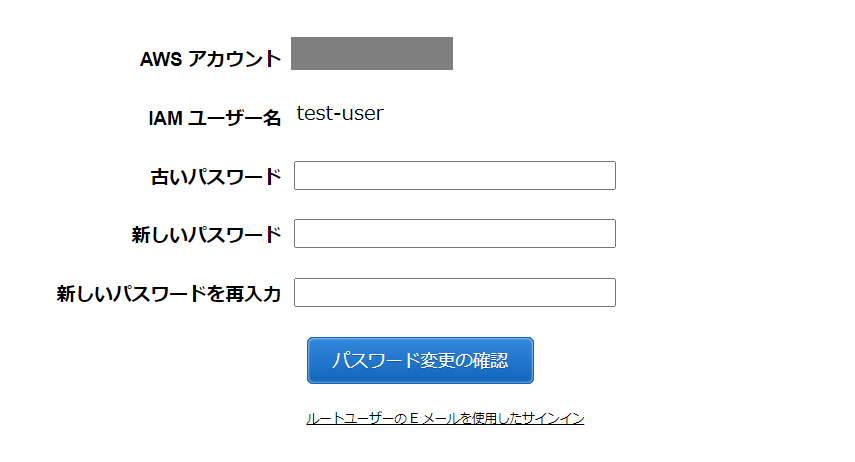Select the 新しいパスワードを再入力 input field
The image size is (855, 462).
[x=454, y=293]
